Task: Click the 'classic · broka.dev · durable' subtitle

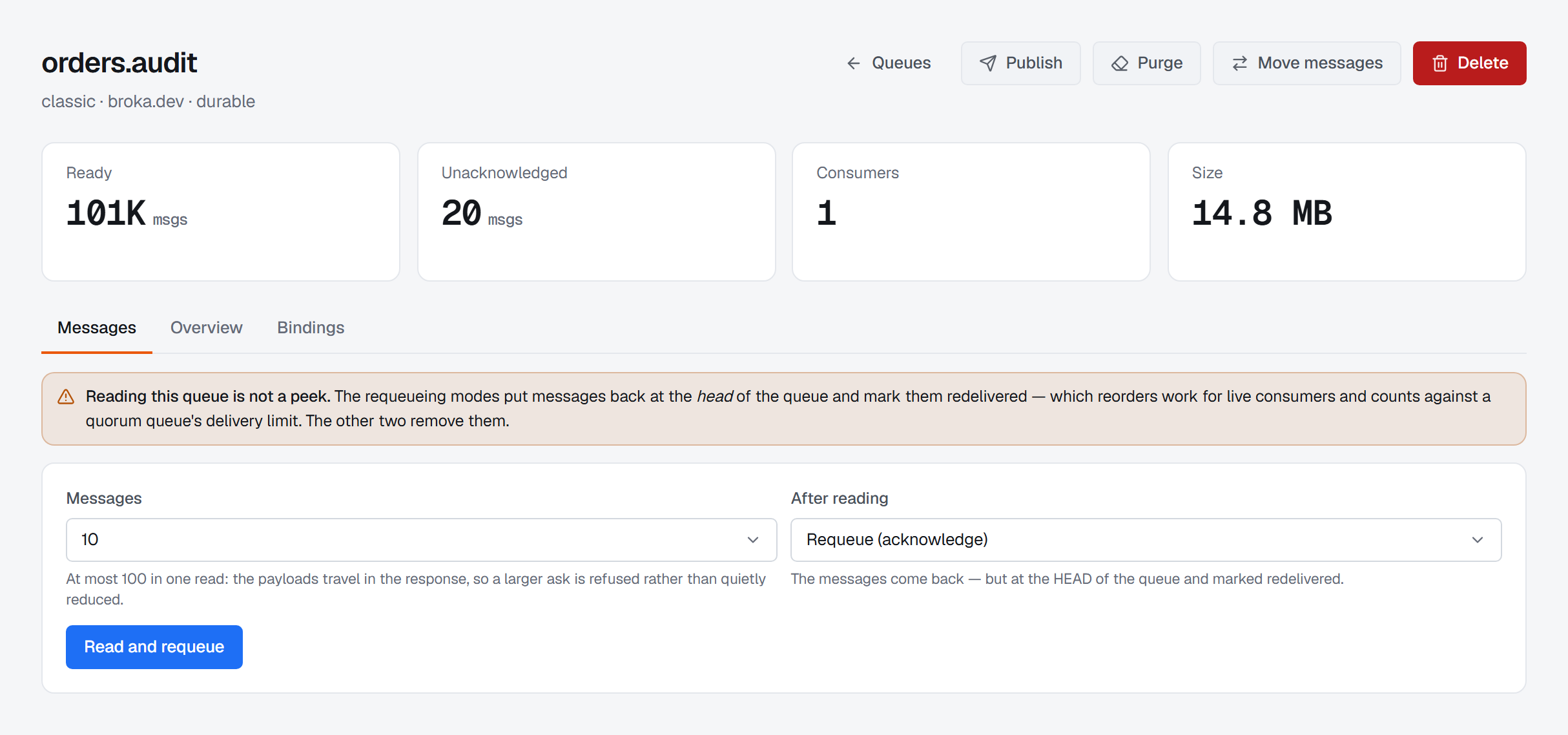Action: [x=149, y=102]
